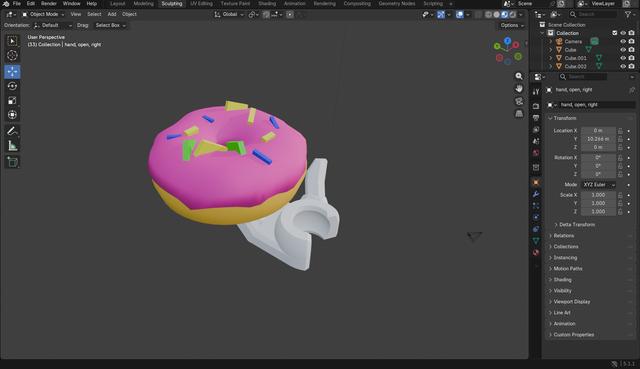Screen dimensions: 640x369
Task: Activate the Cursor tool
Action: pyautogui.click(x=12, y=55)
